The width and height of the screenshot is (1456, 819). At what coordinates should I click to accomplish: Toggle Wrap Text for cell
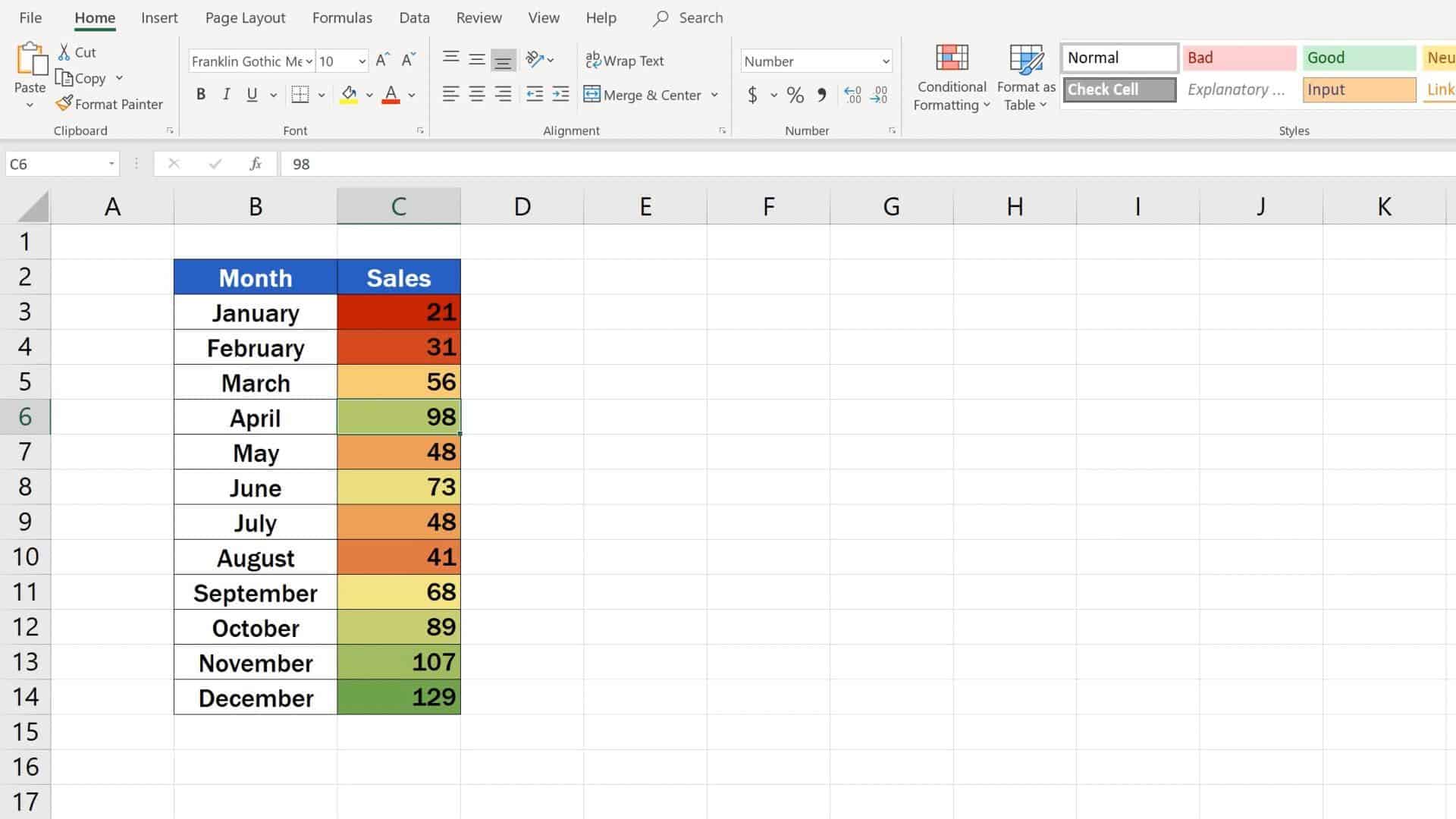pos(624,61)
